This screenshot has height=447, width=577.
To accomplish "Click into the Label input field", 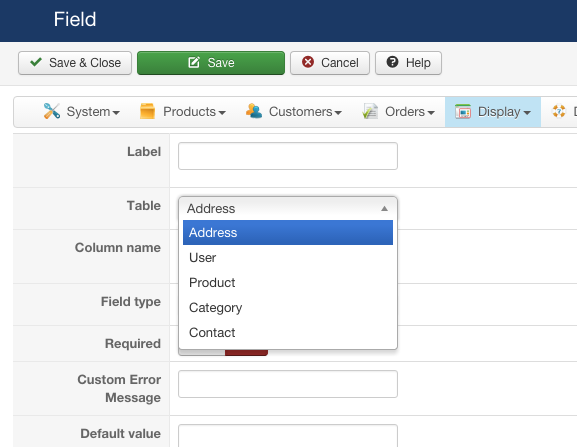I will tap(288, 156).
